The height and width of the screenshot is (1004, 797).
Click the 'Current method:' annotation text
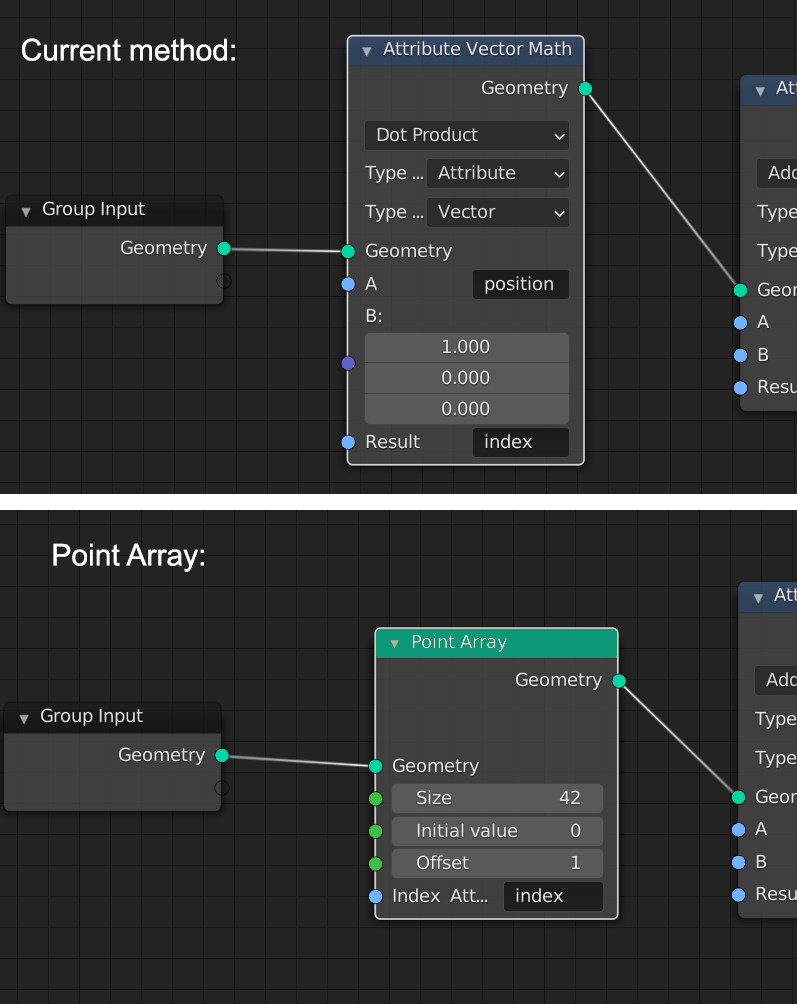(x=129, y=51)
